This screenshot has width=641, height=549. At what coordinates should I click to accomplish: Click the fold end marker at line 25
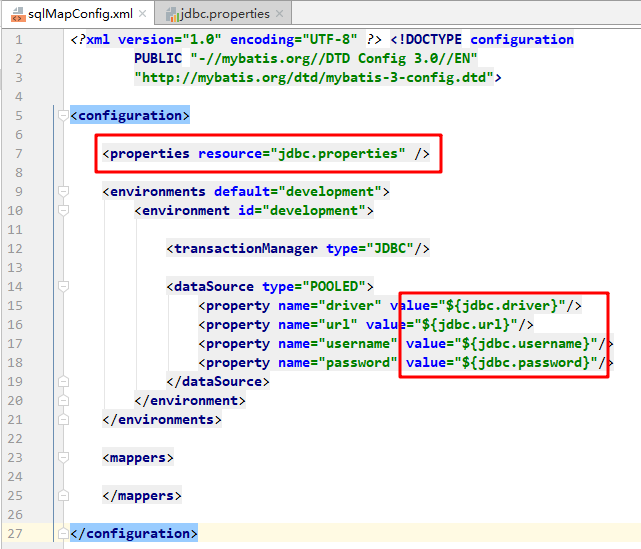pos(63,495)
